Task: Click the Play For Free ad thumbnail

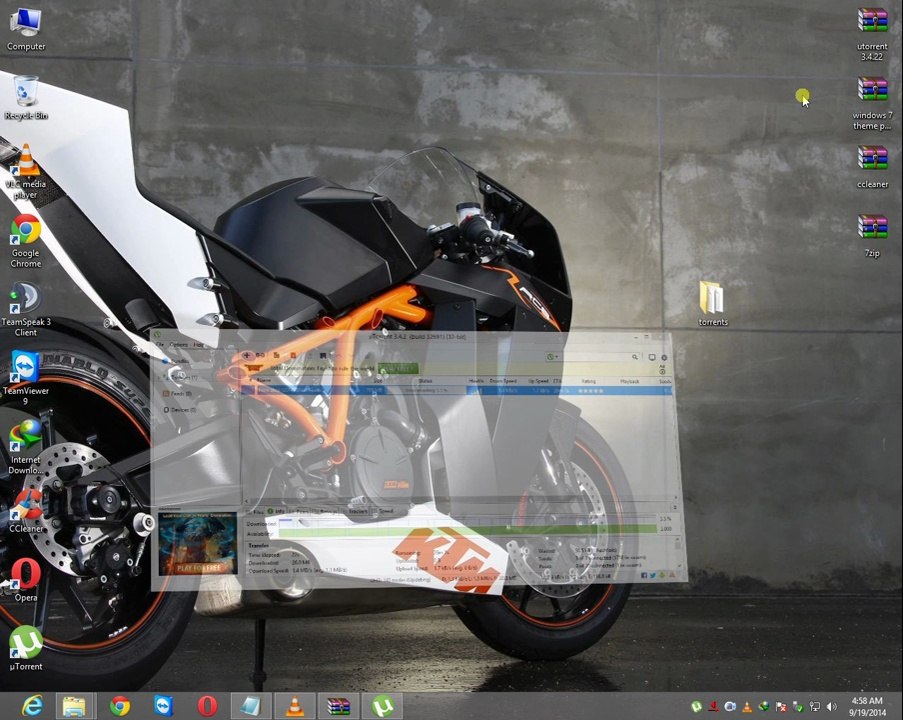Action: [x=198, y=543]
